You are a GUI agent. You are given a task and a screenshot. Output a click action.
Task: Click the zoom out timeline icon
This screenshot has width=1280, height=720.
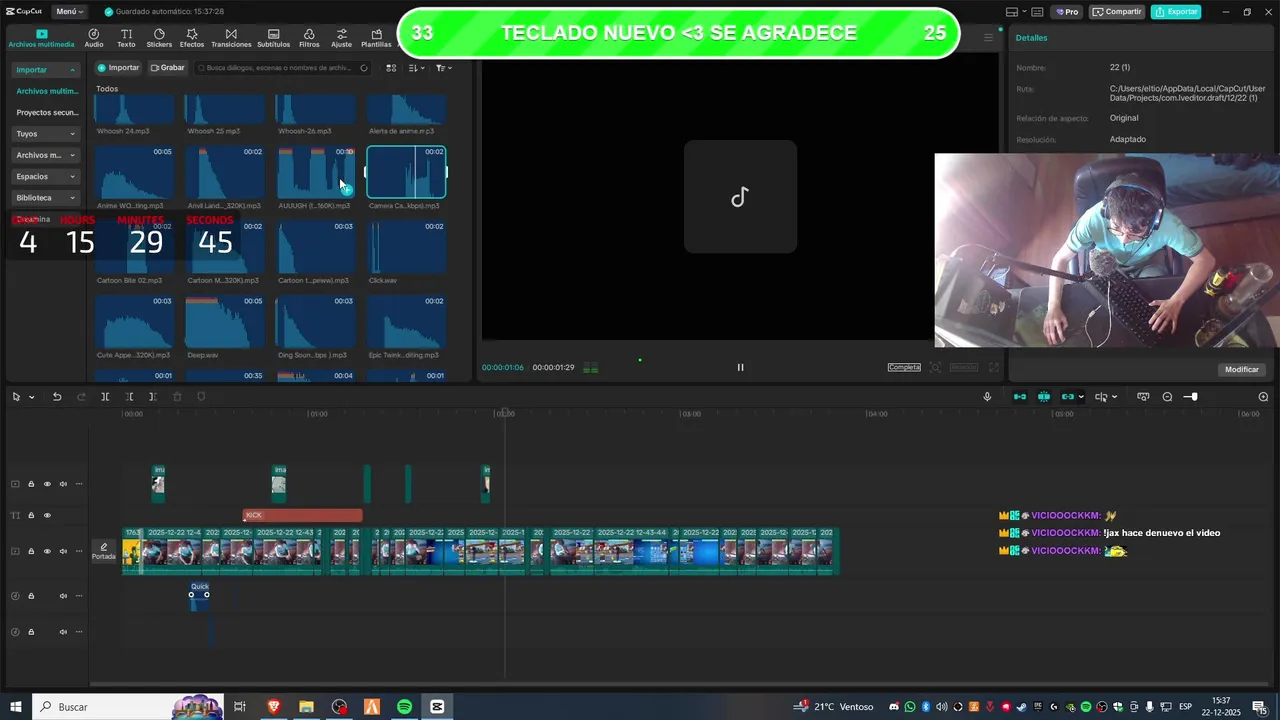[x=1167, y=397]
